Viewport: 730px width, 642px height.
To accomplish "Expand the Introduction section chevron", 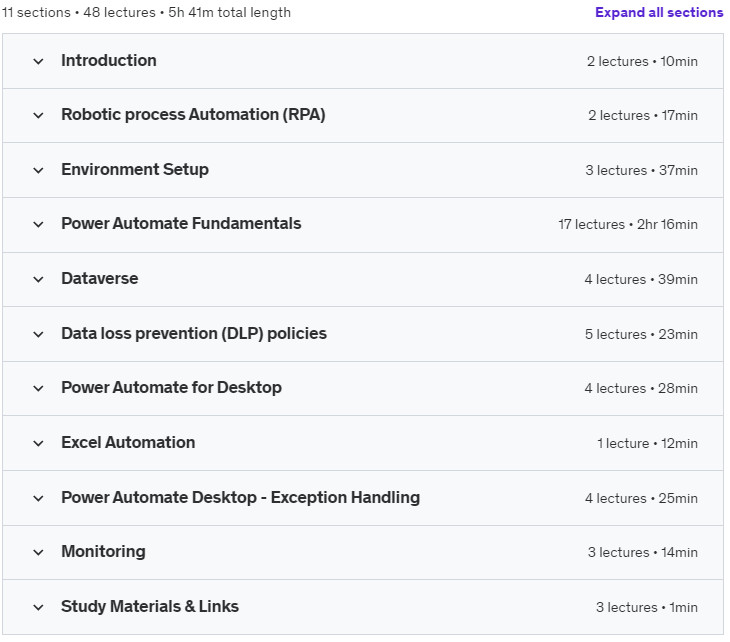I will 39,61.
